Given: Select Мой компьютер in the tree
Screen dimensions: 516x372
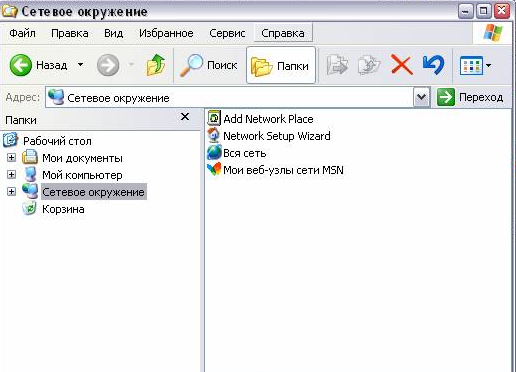Looking at the screenshot, I should coord(82,175).
